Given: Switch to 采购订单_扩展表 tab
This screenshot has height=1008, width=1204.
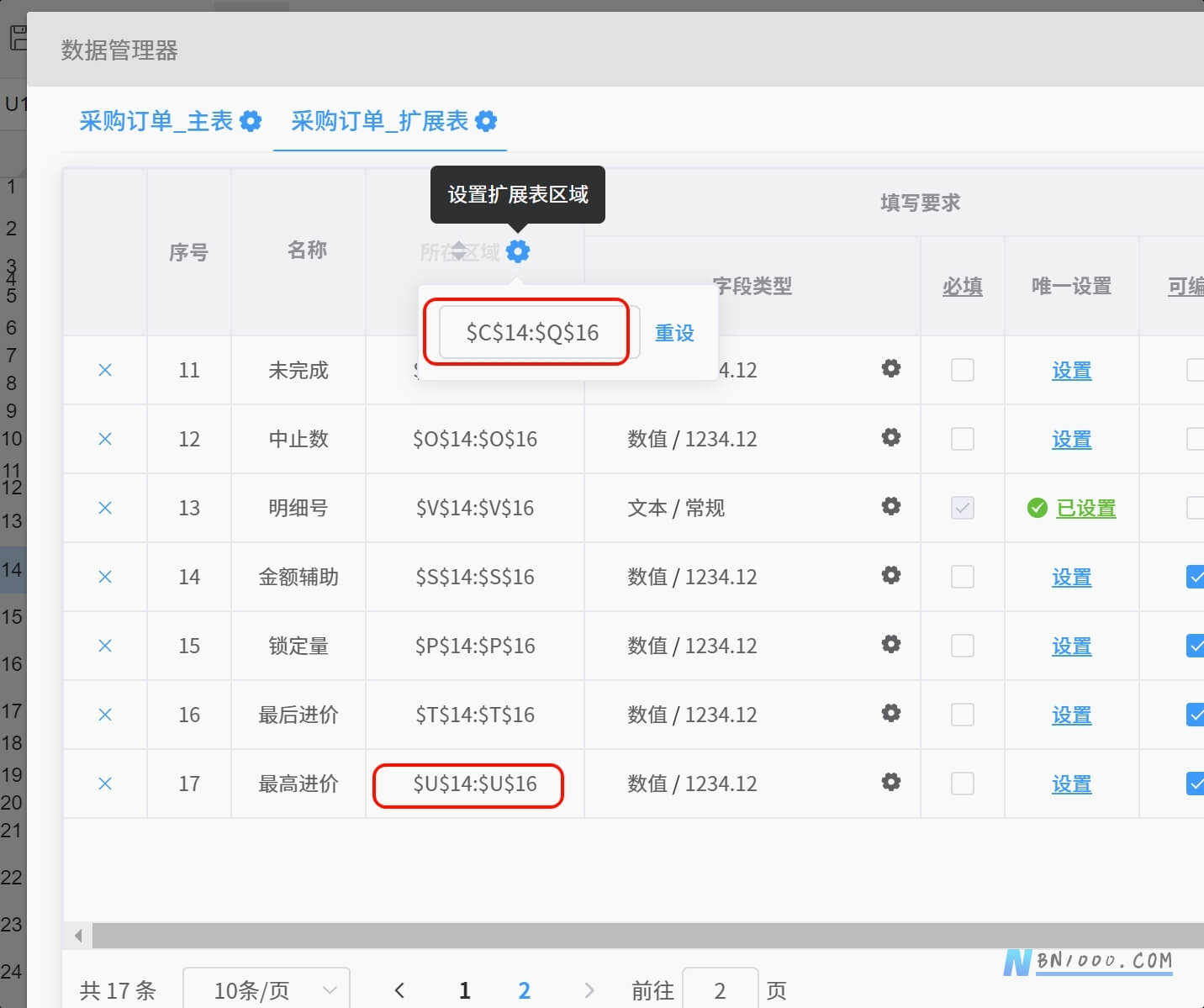Looking at the screenshot, I should pyautogui.click(x=379, y=121).
